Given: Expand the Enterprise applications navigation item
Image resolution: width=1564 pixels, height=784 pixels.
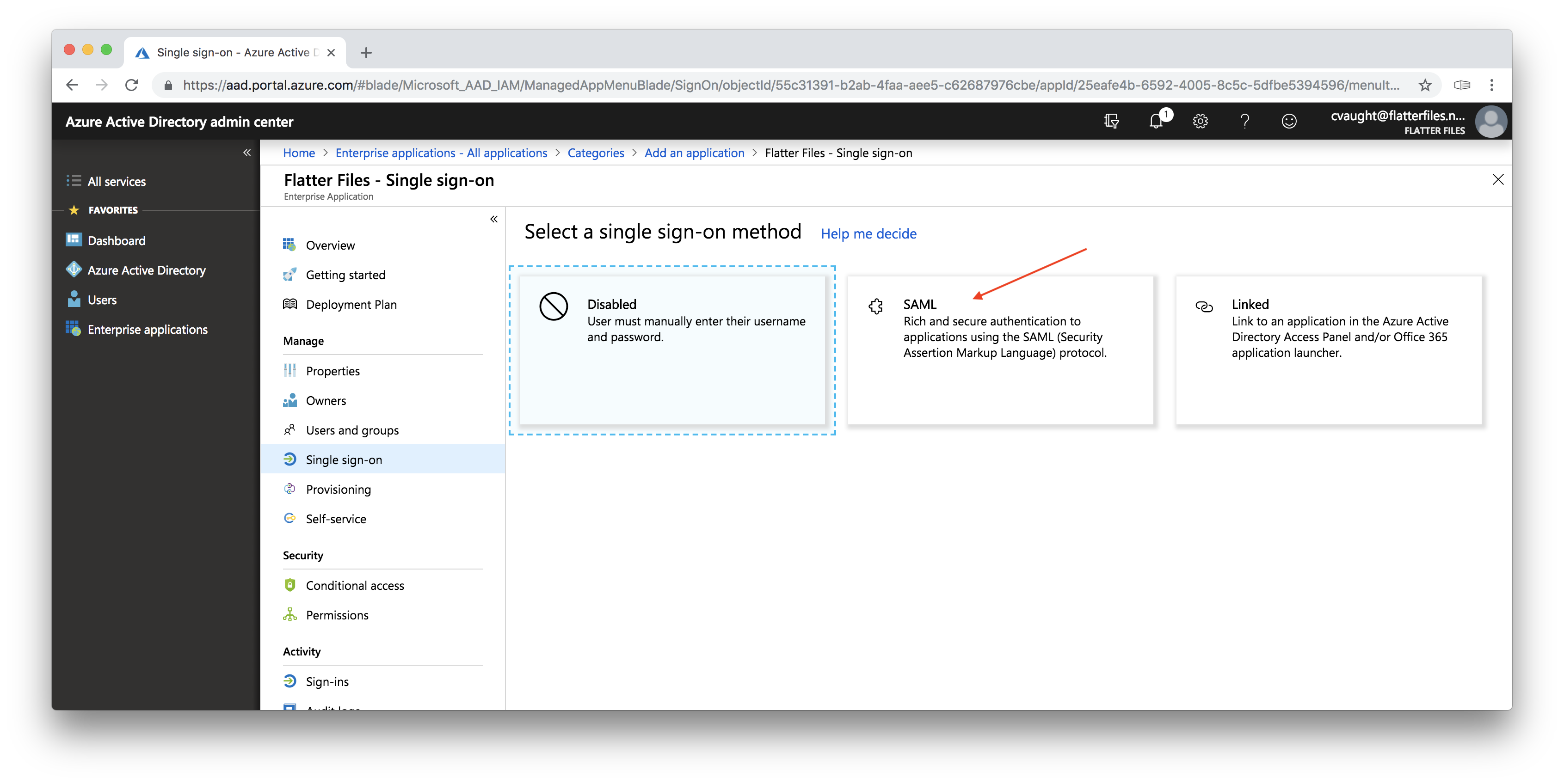Looking at the screenshot, I should click(x=148, y=329).
